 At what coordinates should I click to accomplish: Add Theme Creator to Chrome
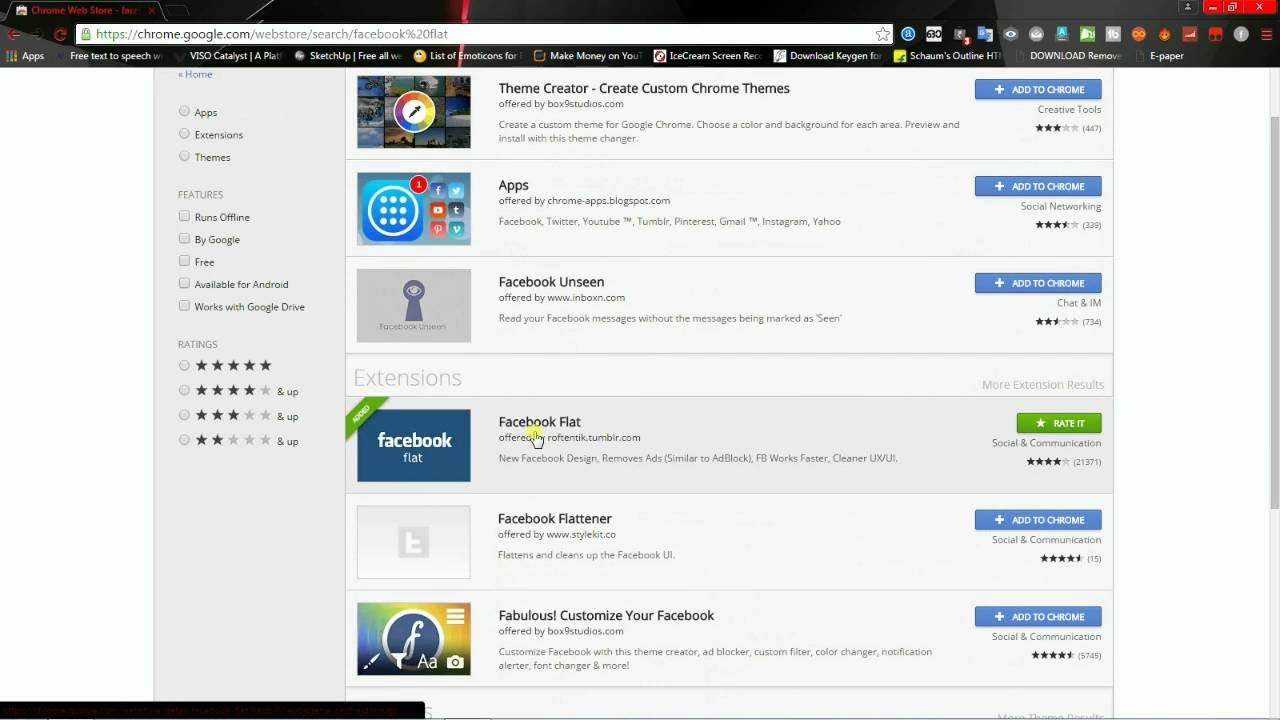[x=1038, y=89]
